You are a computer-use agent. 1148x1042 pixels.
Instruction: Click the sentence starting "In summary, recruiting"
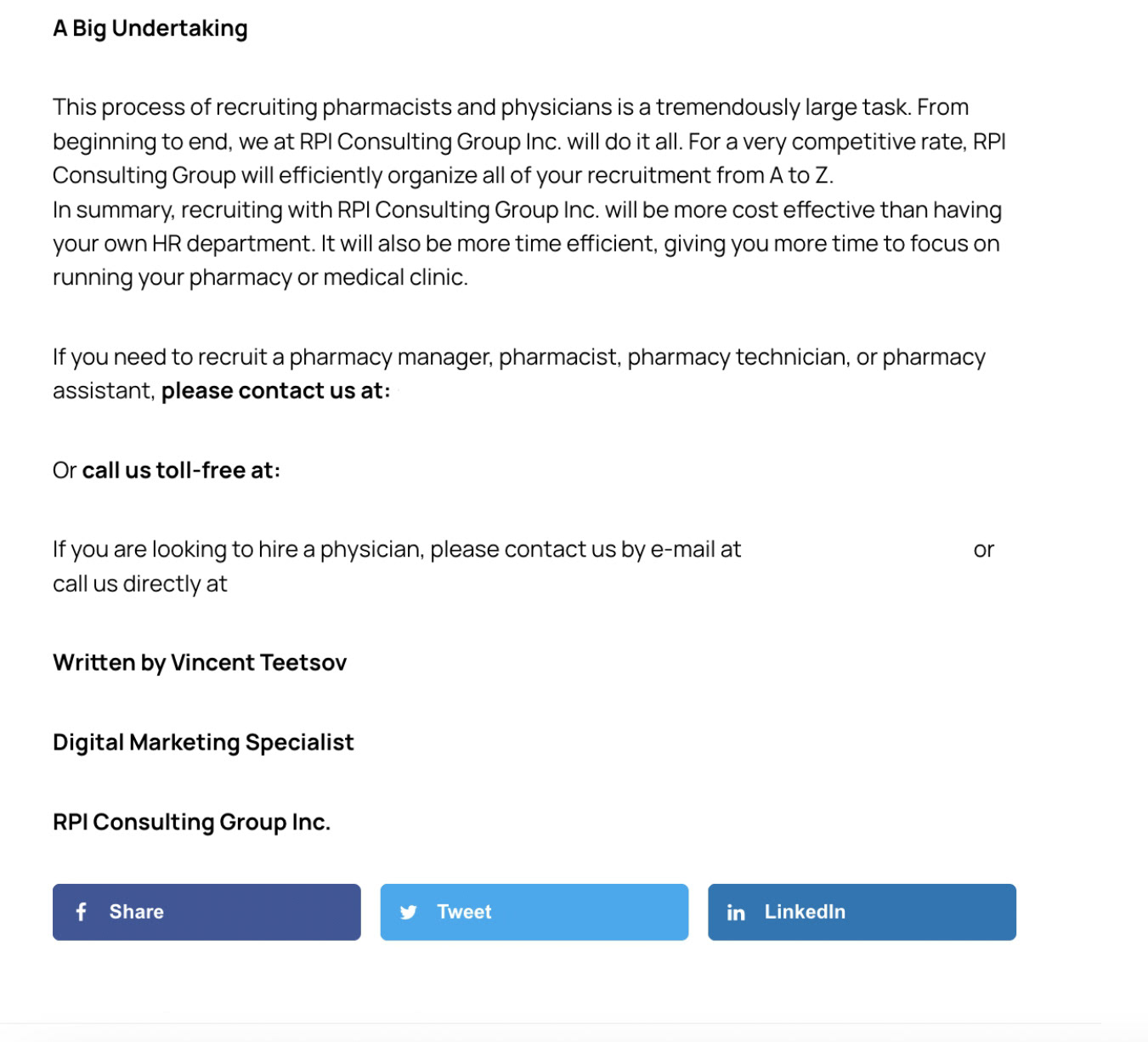(x=527, y=210)
